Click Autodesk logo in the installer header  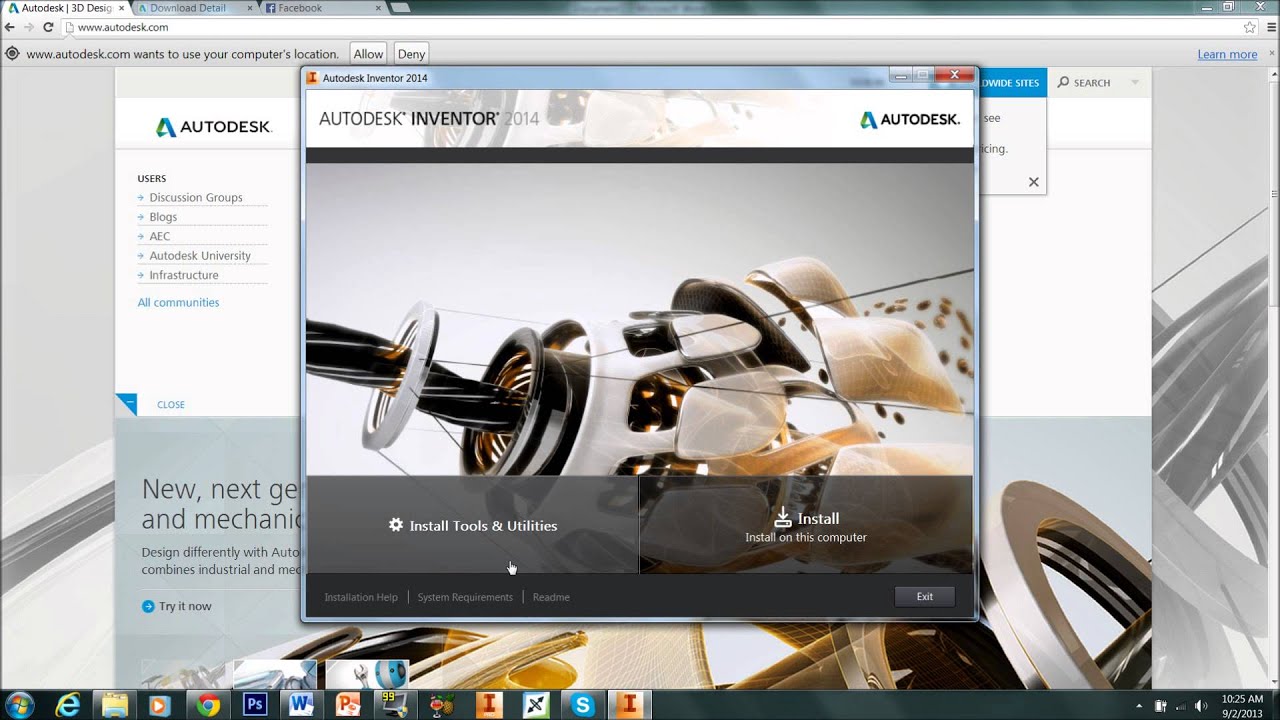pyautogui.click(x=909, y=119)
